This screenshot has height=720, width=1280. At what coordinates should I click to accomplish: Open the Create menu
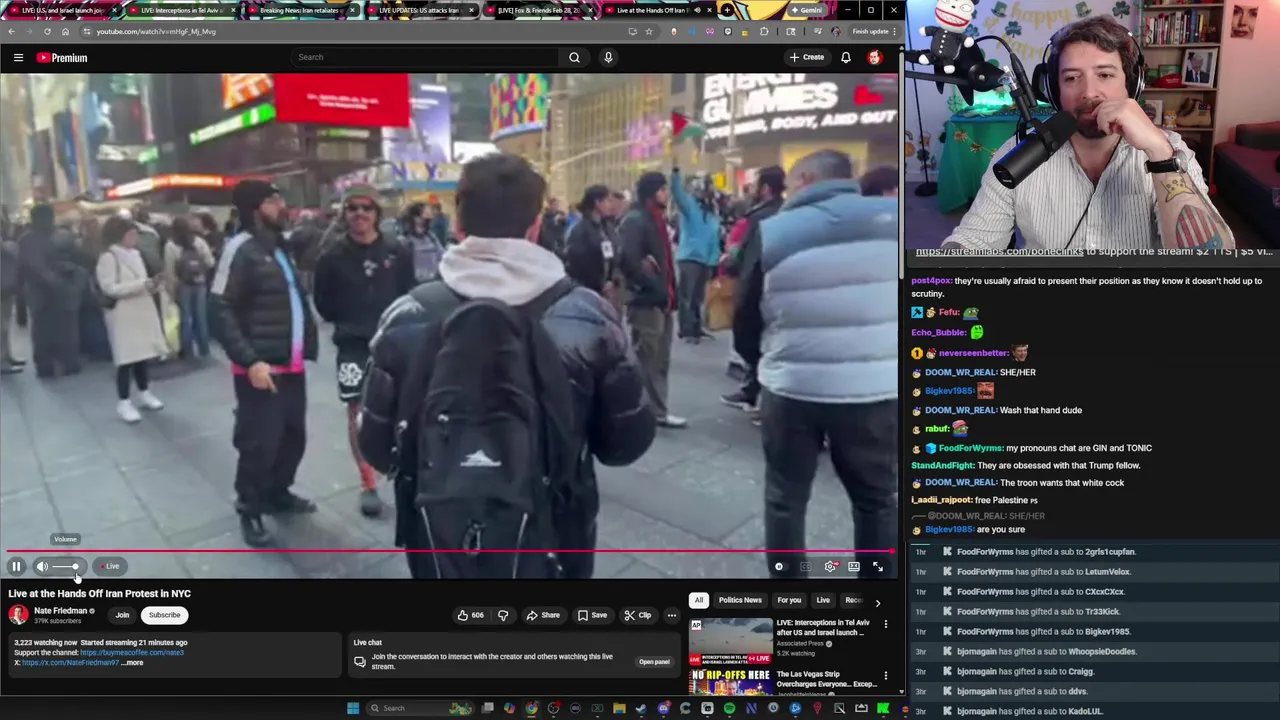(807, 57)
